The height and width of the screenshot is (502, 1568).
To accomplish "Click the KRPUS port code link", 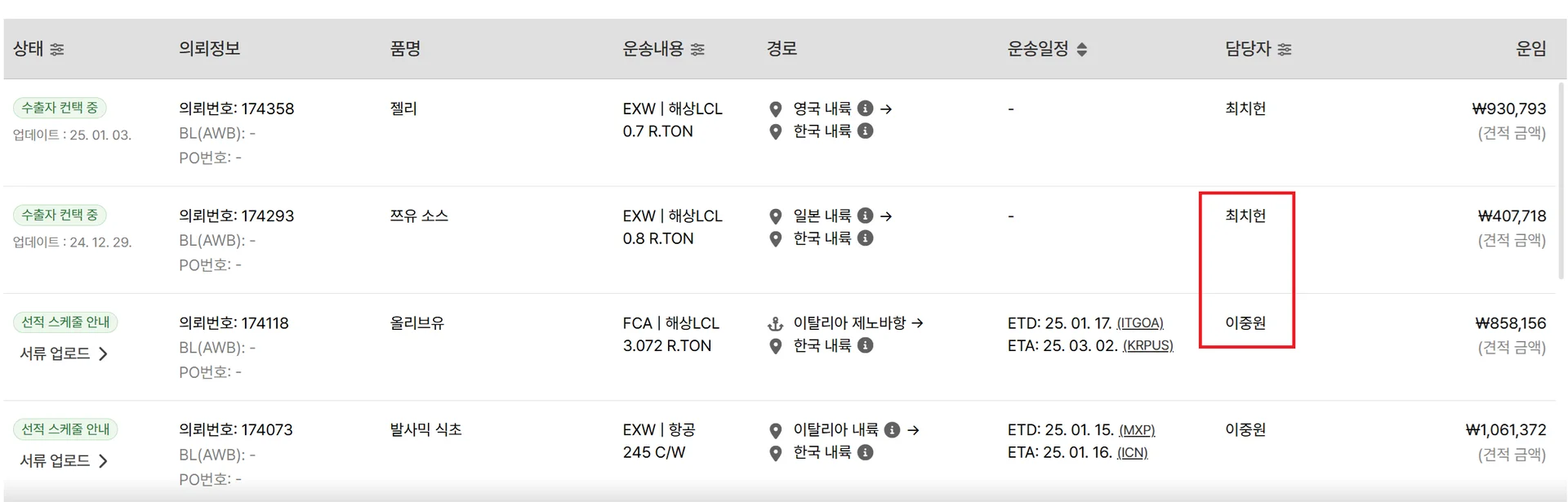I will point(1147,346).
